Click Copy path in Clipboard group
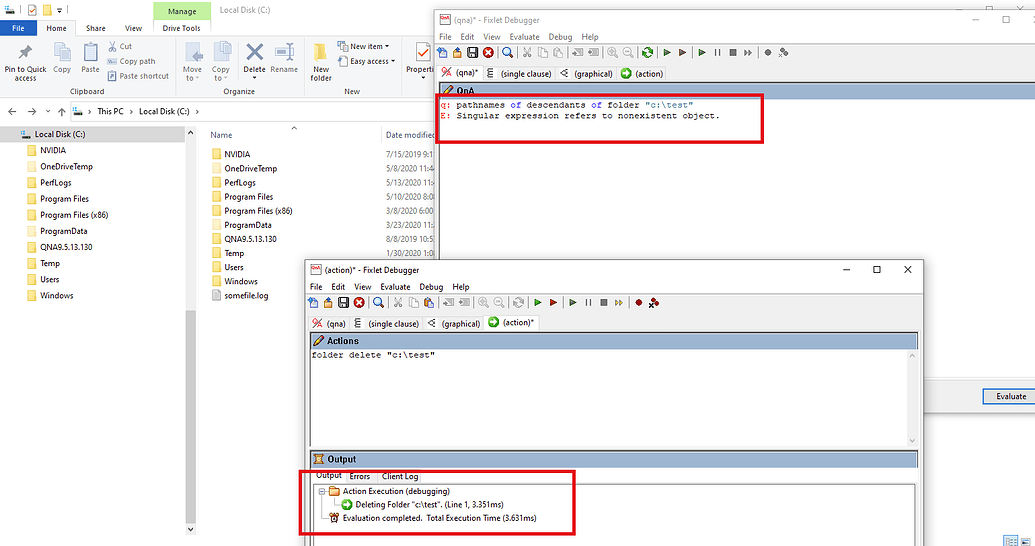This screenshot has height=546, width=1035. (131, 61)
